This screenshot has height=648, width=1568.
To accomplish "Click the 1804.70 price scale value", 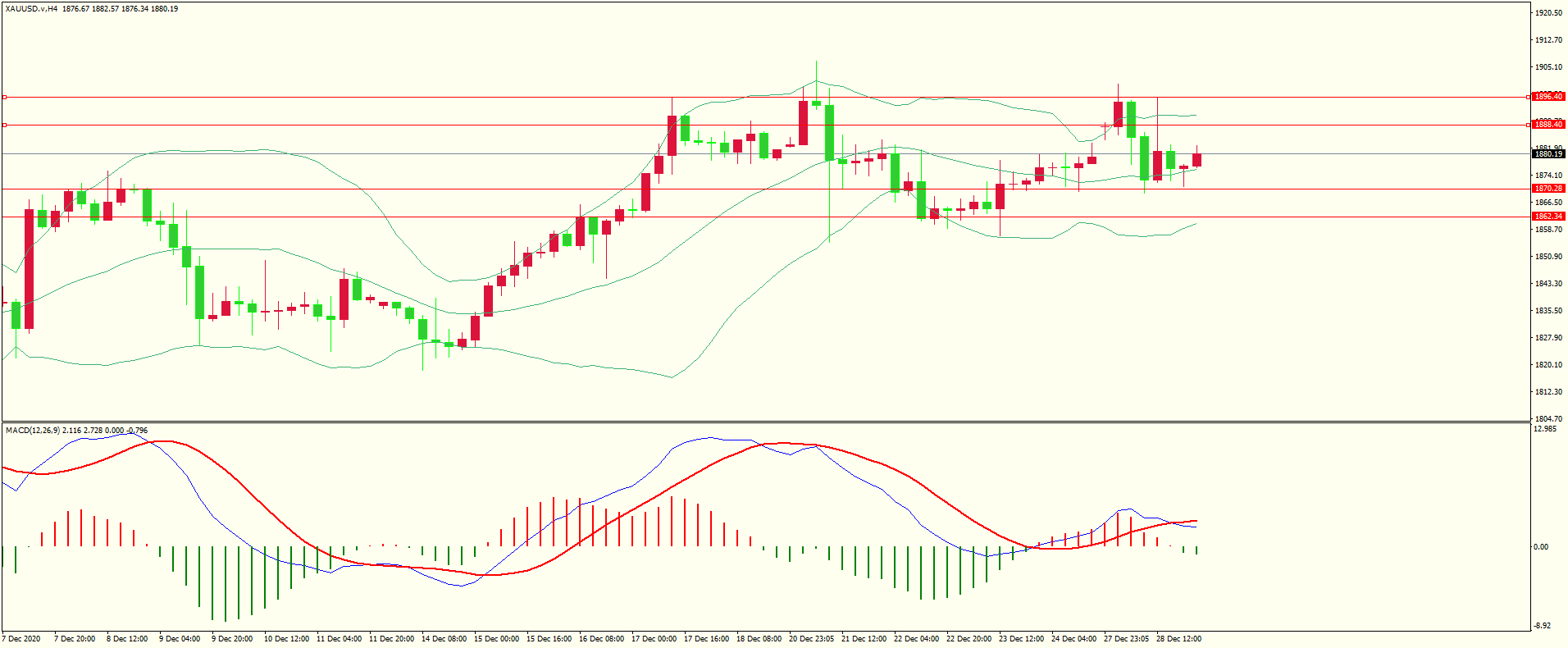I will [1547, 418].
